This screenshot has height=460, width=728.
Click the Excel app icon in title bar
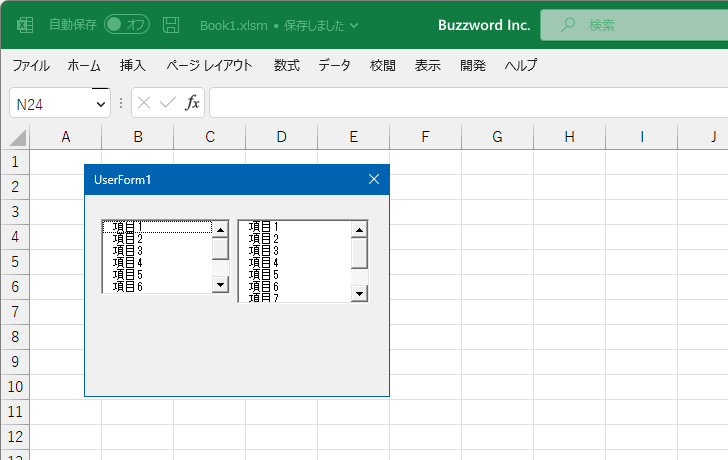[x=25, y=25]
